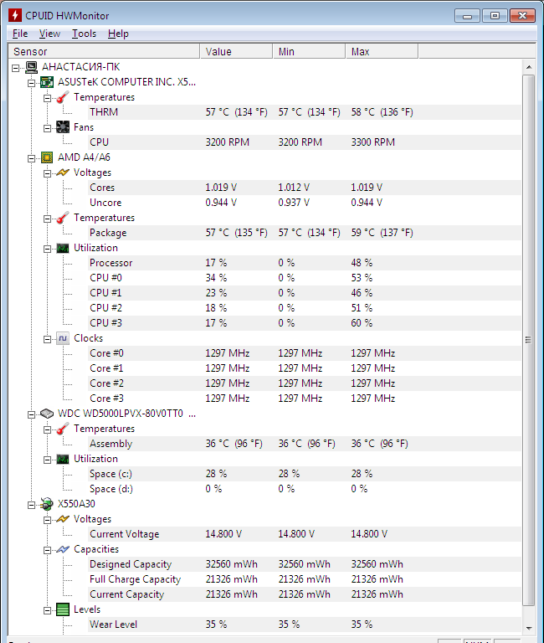Viewport: 544px width, 643px height.
Task: Click the Max column header
Action: pyautogui.click(x=382, y=52)
